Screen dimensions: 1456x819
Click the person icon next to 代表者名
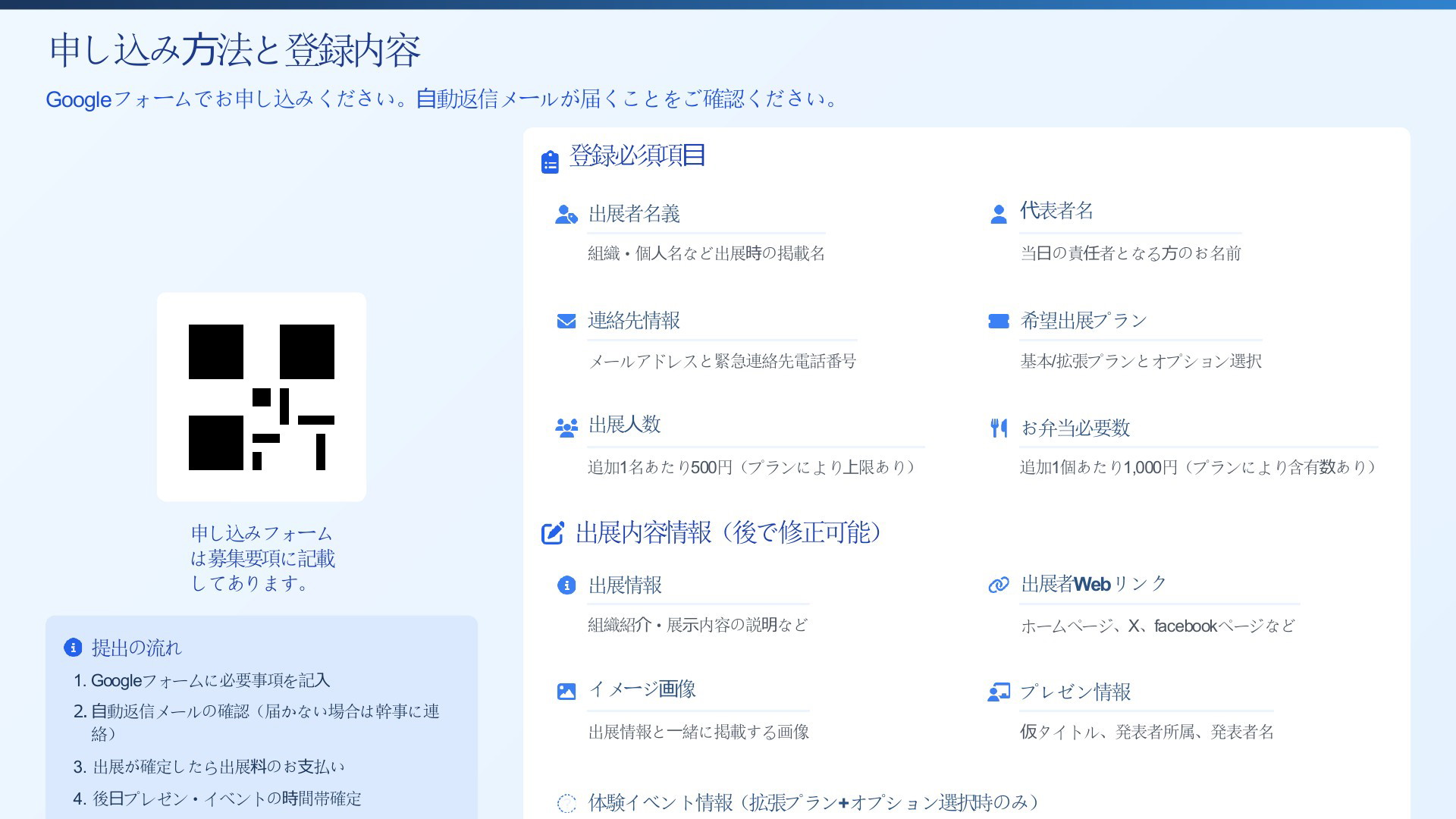pyautogui.click(x=999, y=215)
